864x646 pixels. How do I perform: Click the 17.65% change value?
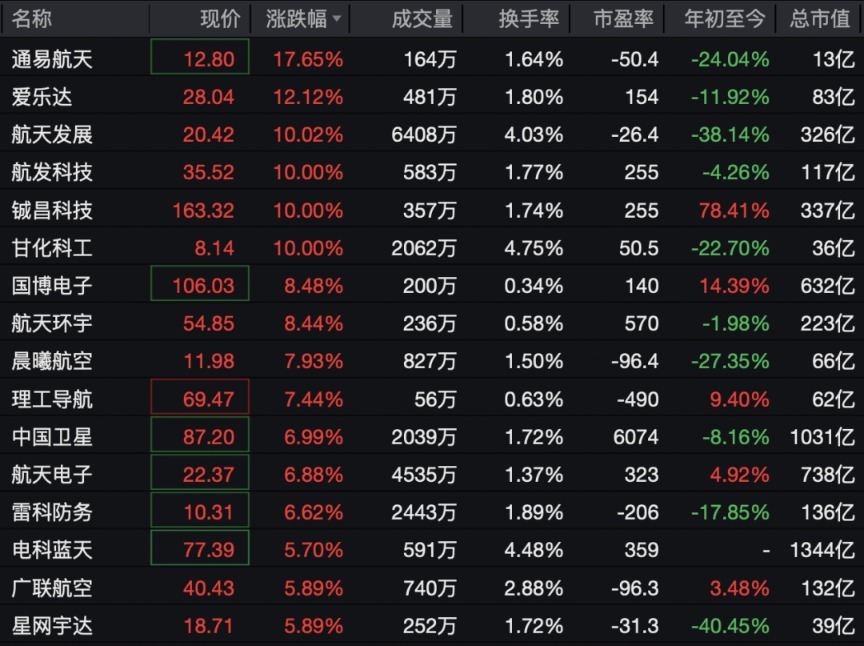pos(309,59)
